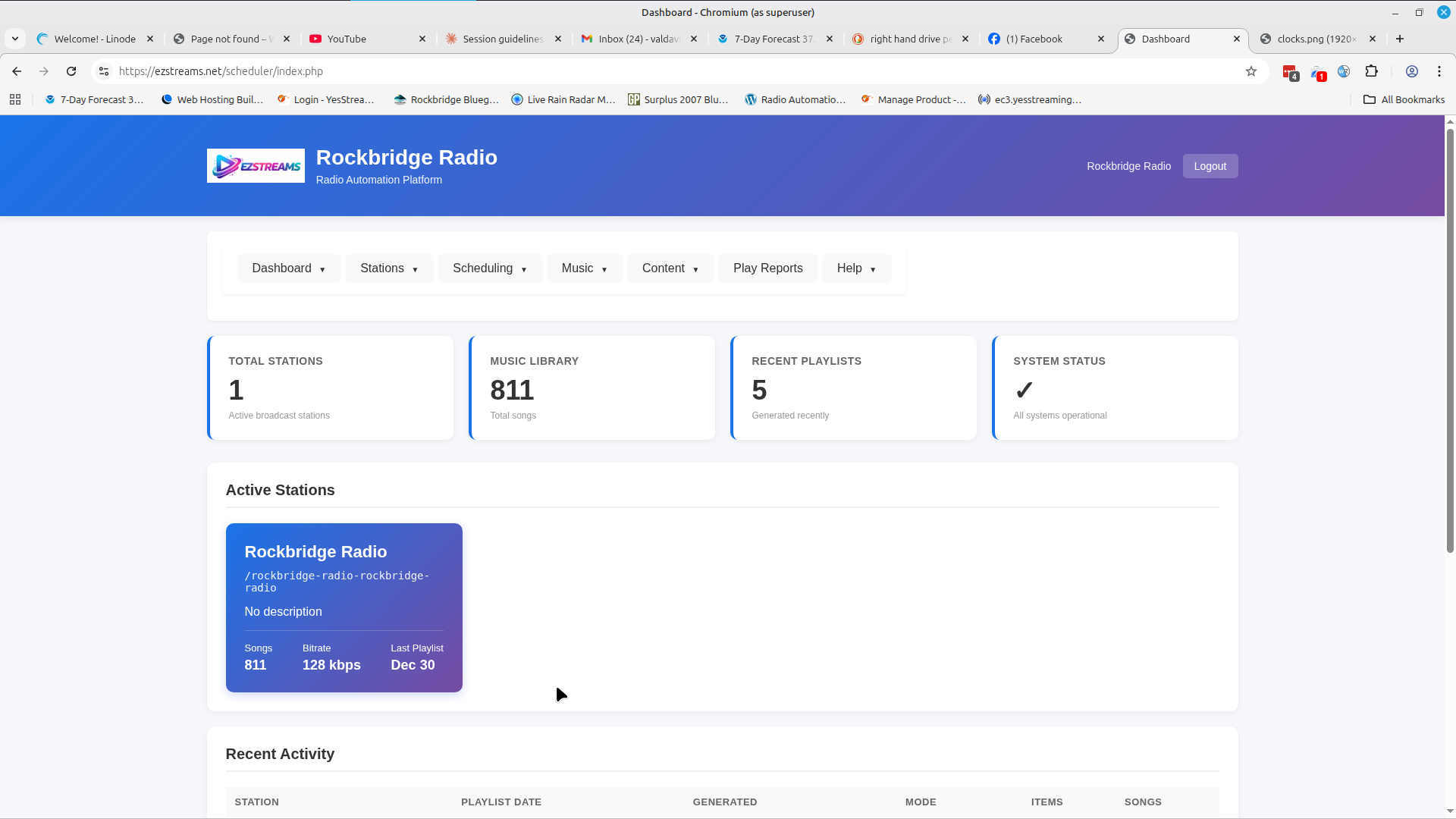This screenshot has height=819, width=1456.
Task: Click the back navigation arrow
Action: tap(17, 71)
